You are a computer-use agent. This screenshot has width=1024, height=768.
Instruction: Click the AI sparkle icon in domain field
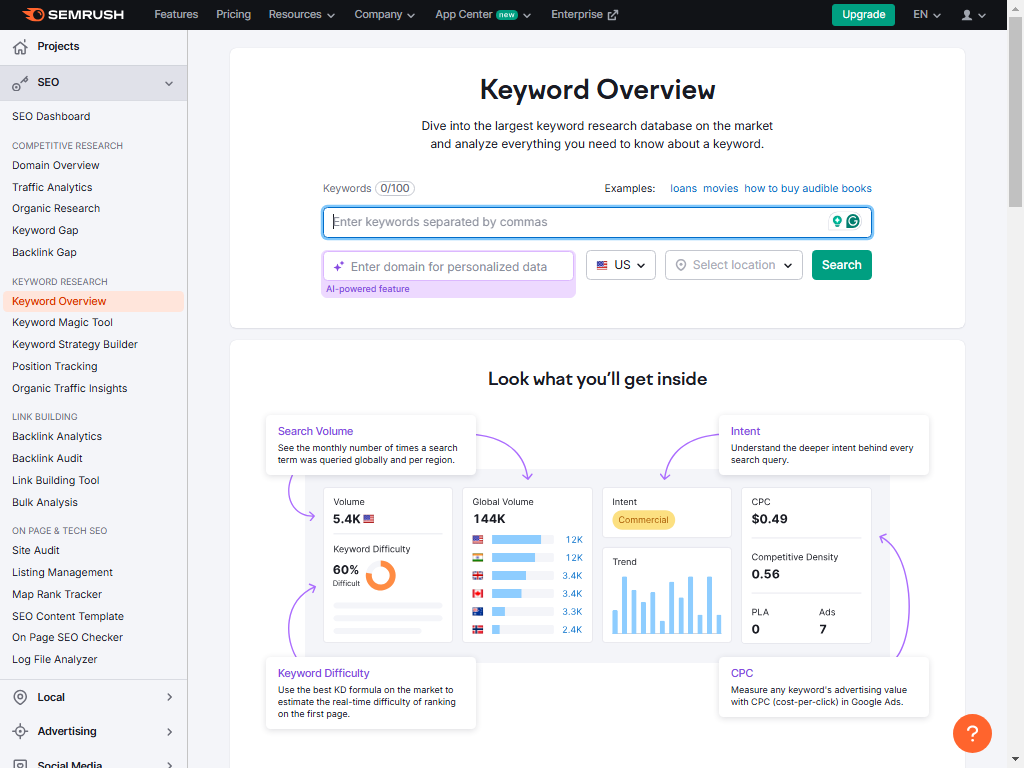coord(339,266)
